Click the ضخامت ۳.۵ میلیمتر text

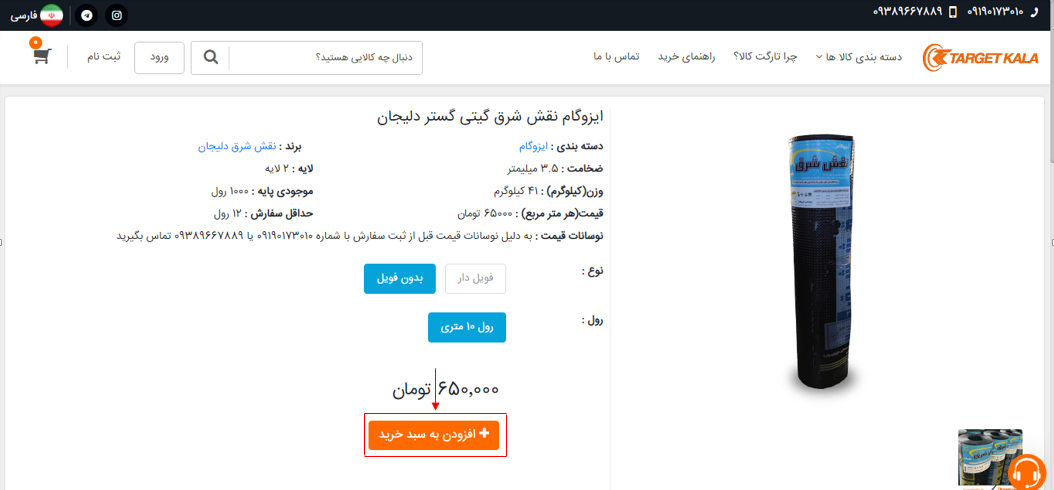coord(555,168)
